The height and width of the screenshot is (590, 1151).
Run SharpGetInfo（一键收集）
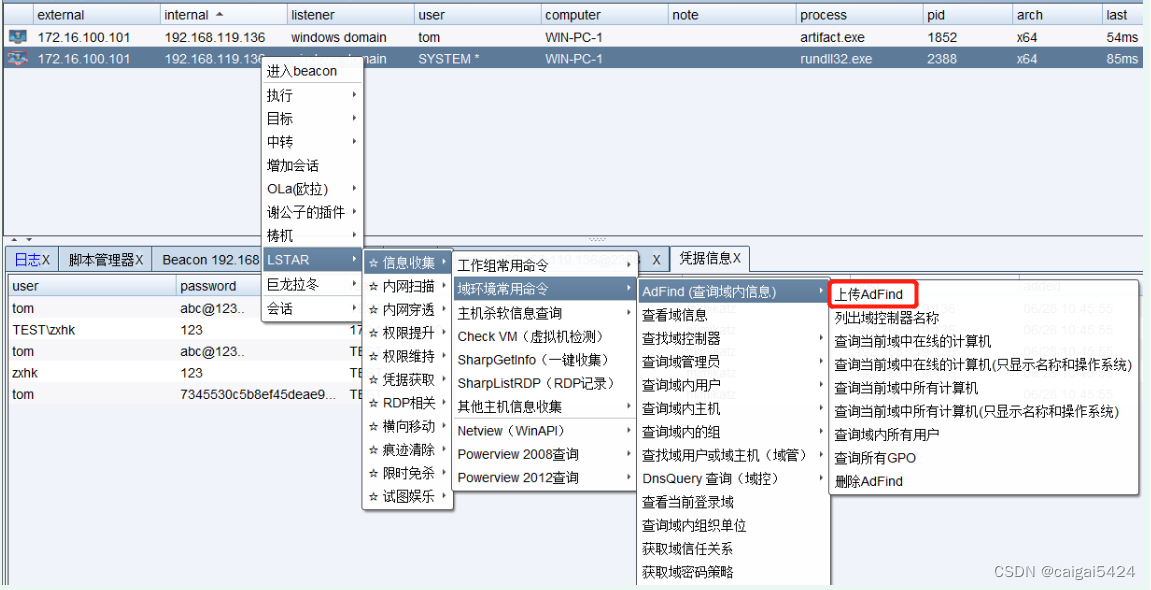(x=544, y=360)
